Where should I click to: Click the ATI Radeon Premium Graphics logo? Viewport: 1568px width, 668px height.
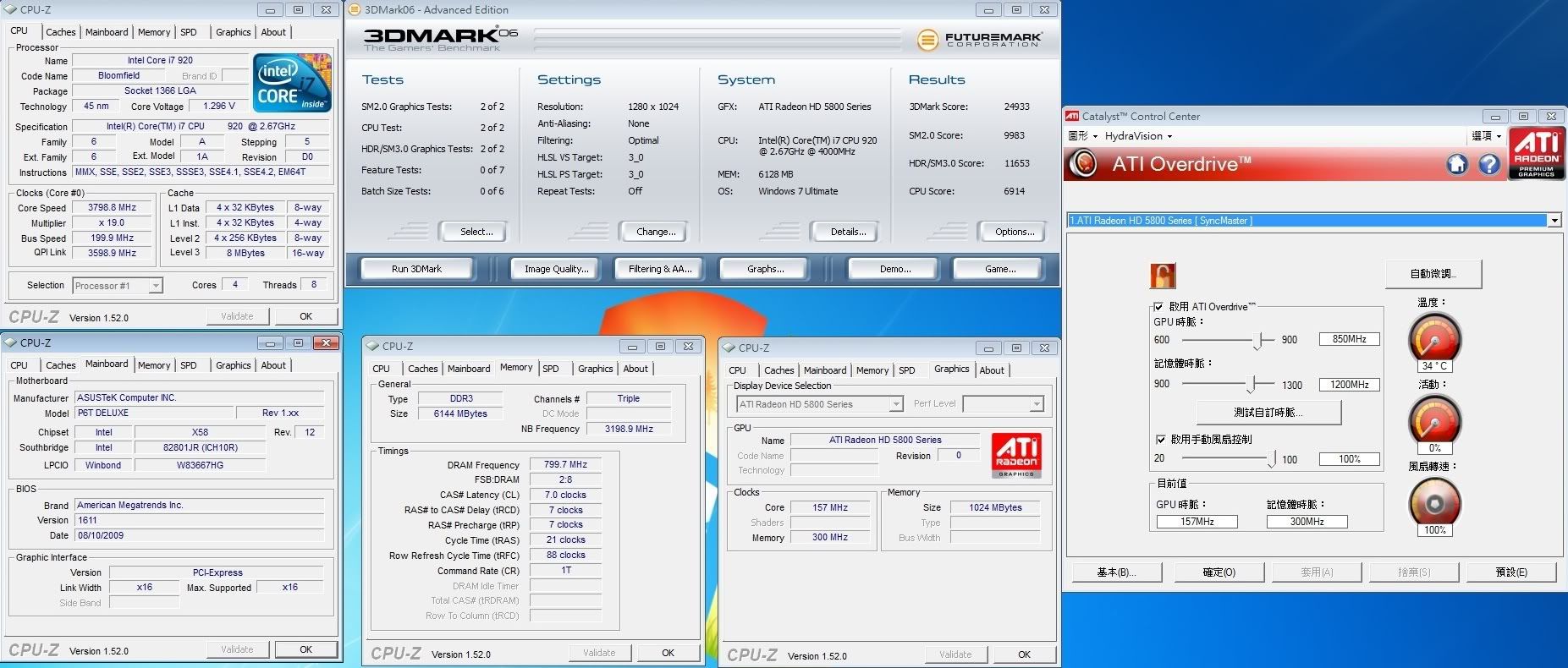pyautogui.click(x=1536, y=153)
